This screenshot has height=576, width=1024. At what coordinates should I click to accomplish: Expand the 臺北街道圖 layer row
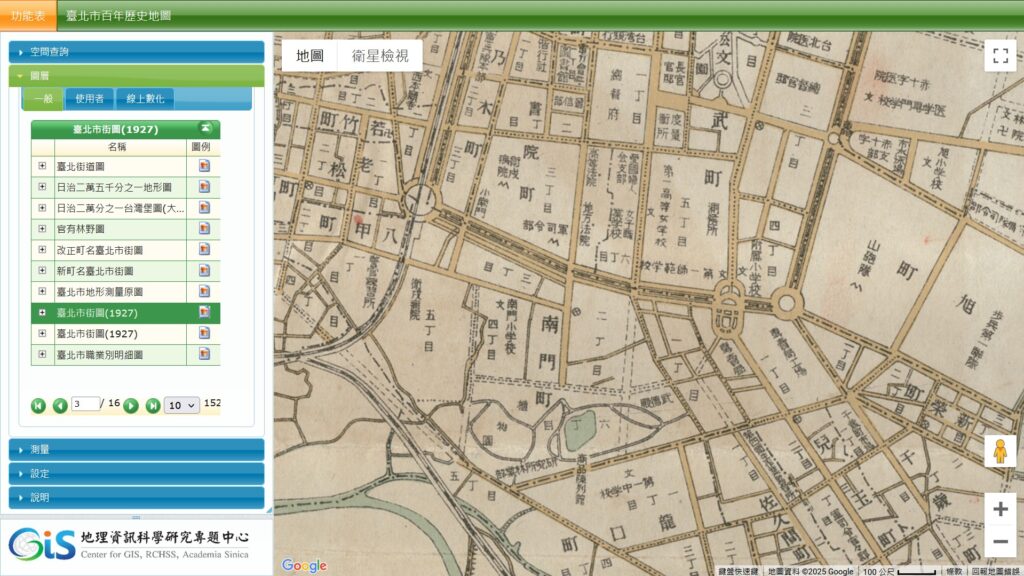click(x=42, y=166)
